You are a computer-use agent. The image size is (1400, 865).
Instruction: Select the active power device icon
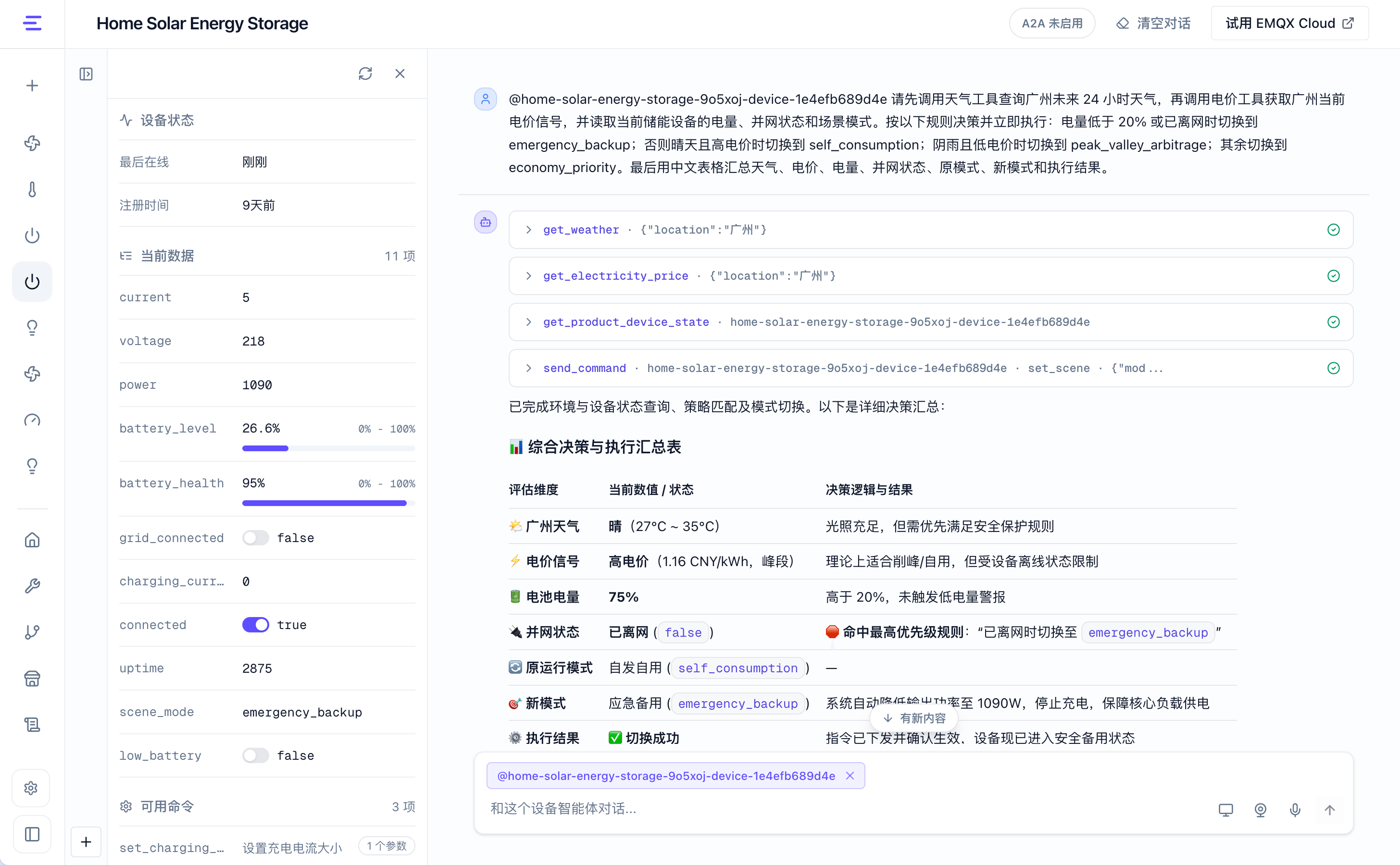[32, 282]
